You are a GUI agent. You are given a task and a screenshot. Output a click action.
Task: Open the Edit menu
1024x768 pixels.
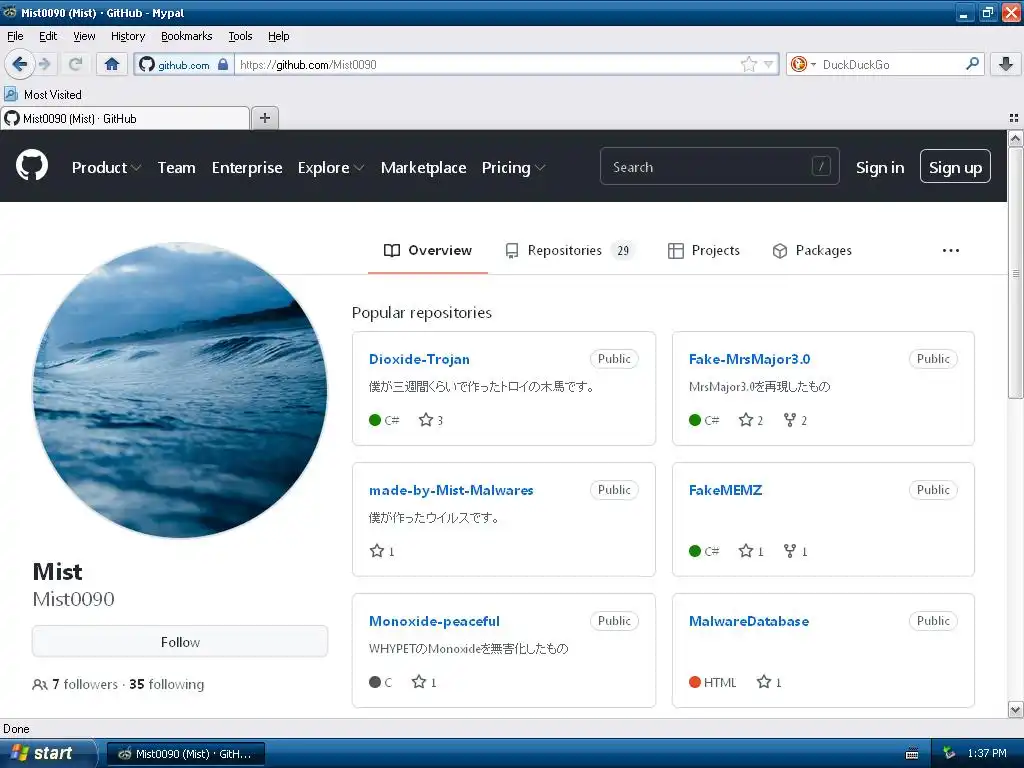click(x=48, y=36)
